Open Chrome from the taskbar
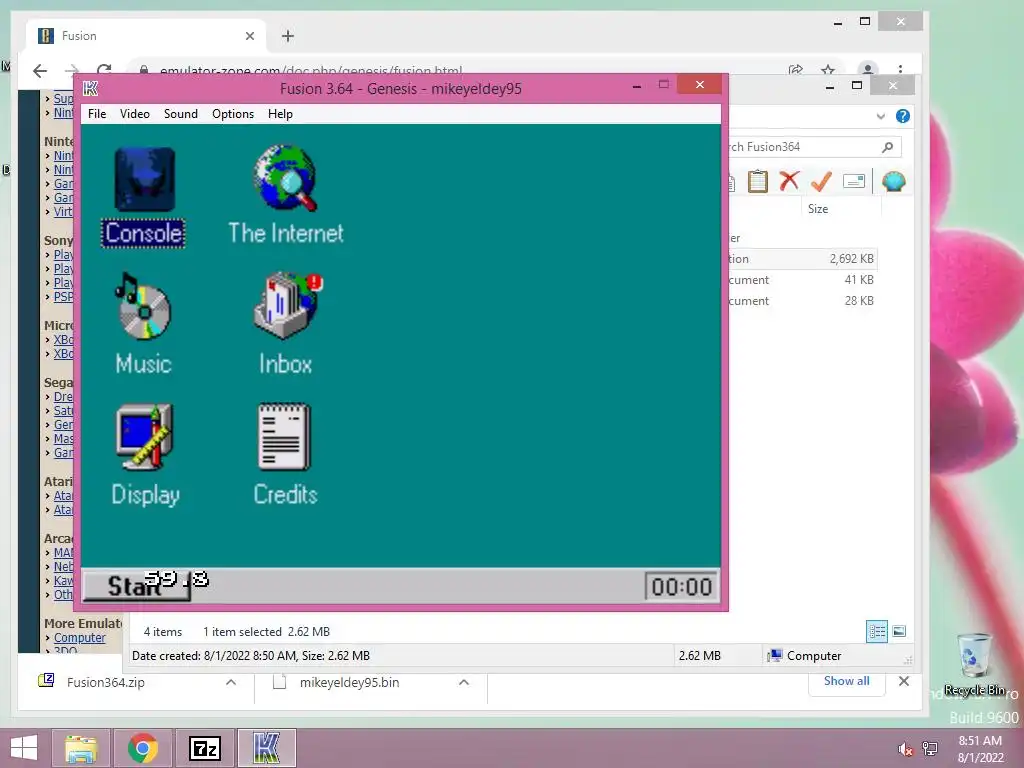Image resolution: width=1024 pixels, height=768 pixels. pyautogui.click(x=143, y=748)
